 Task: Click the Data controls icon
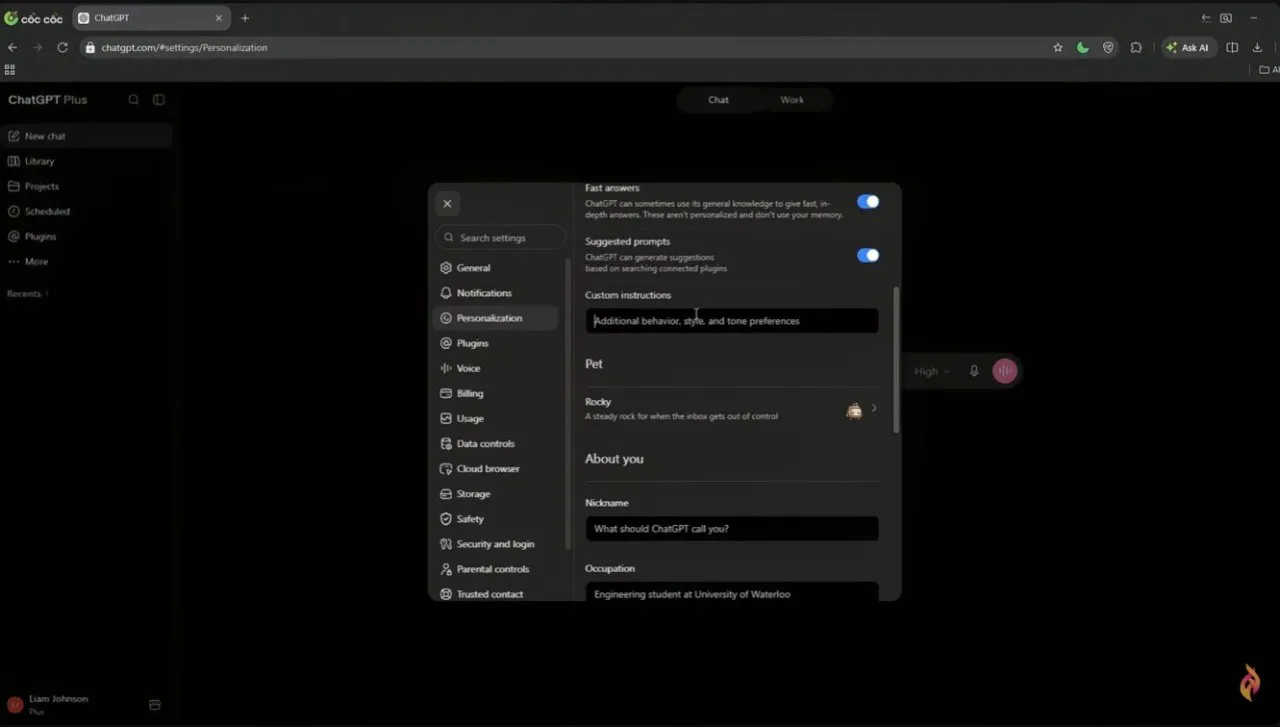click(446, 444)
